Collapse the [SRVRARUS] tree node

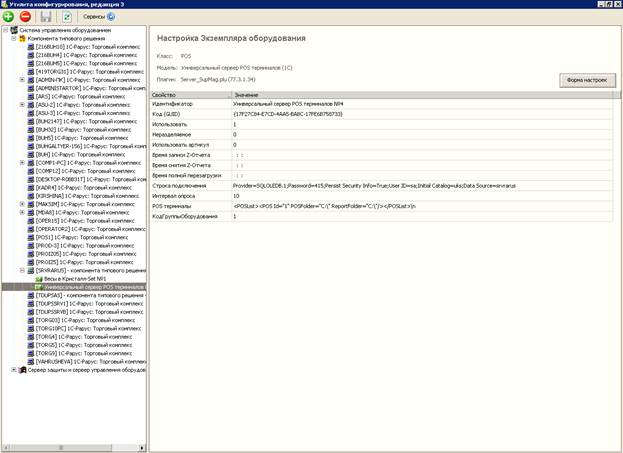(x=22, y=270)
